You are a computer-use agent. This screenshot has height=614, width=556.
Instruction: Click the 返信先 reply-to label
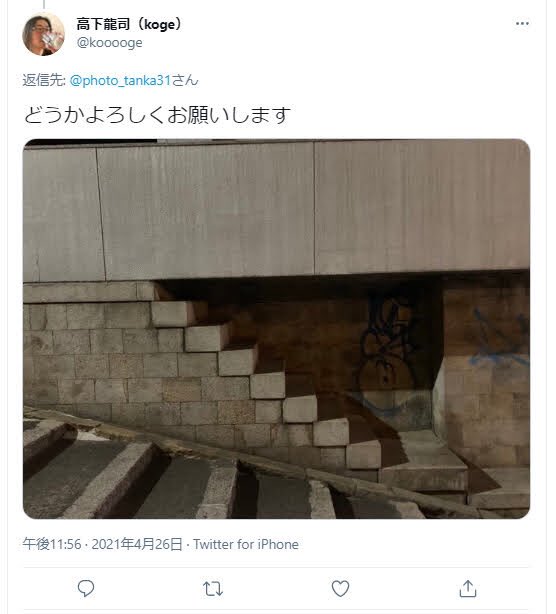coord(44,81)
